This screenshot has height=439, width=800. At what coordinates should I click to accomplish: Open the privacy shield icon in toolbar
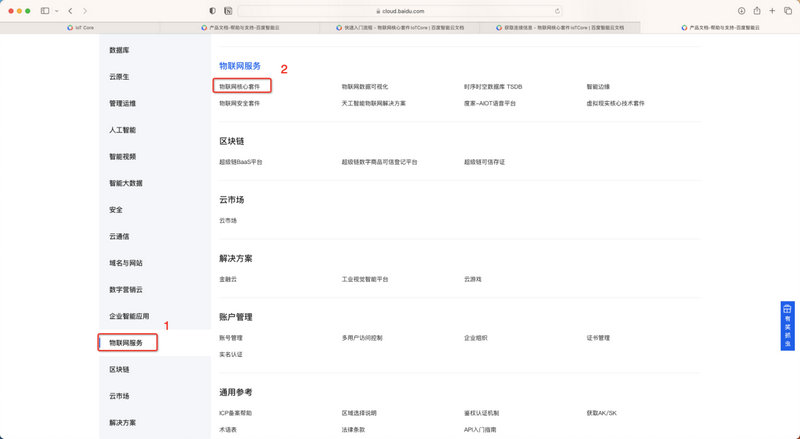point(213,11)
